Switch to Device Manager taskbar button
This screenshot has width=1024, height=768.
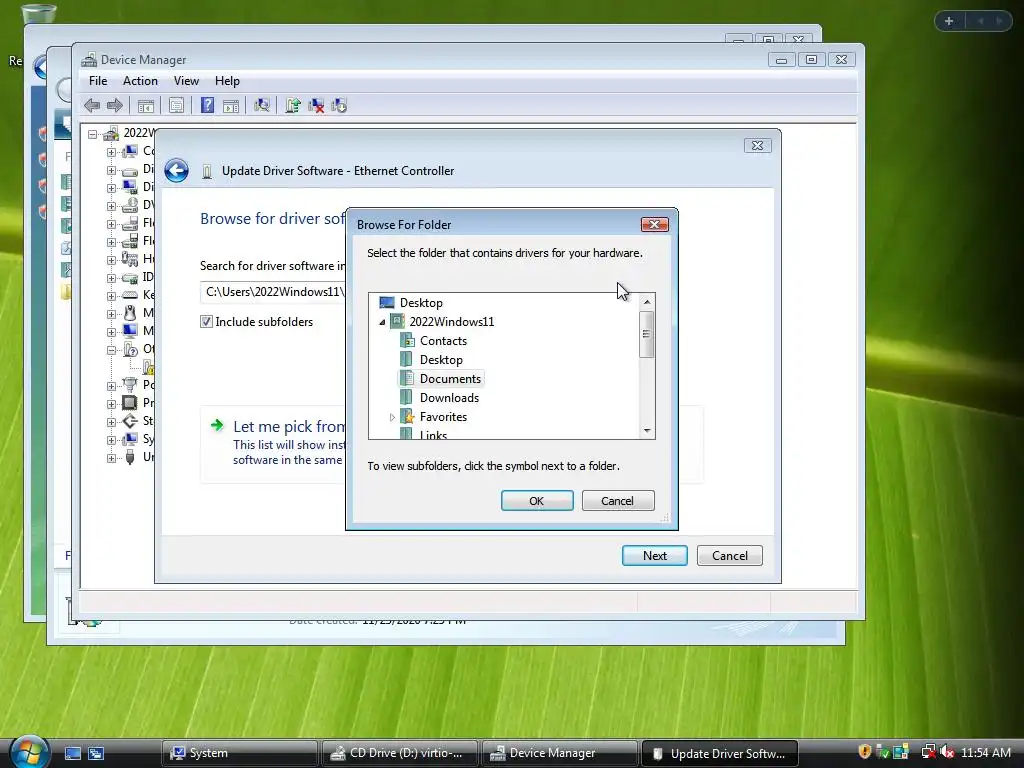[x=559, y=753]
